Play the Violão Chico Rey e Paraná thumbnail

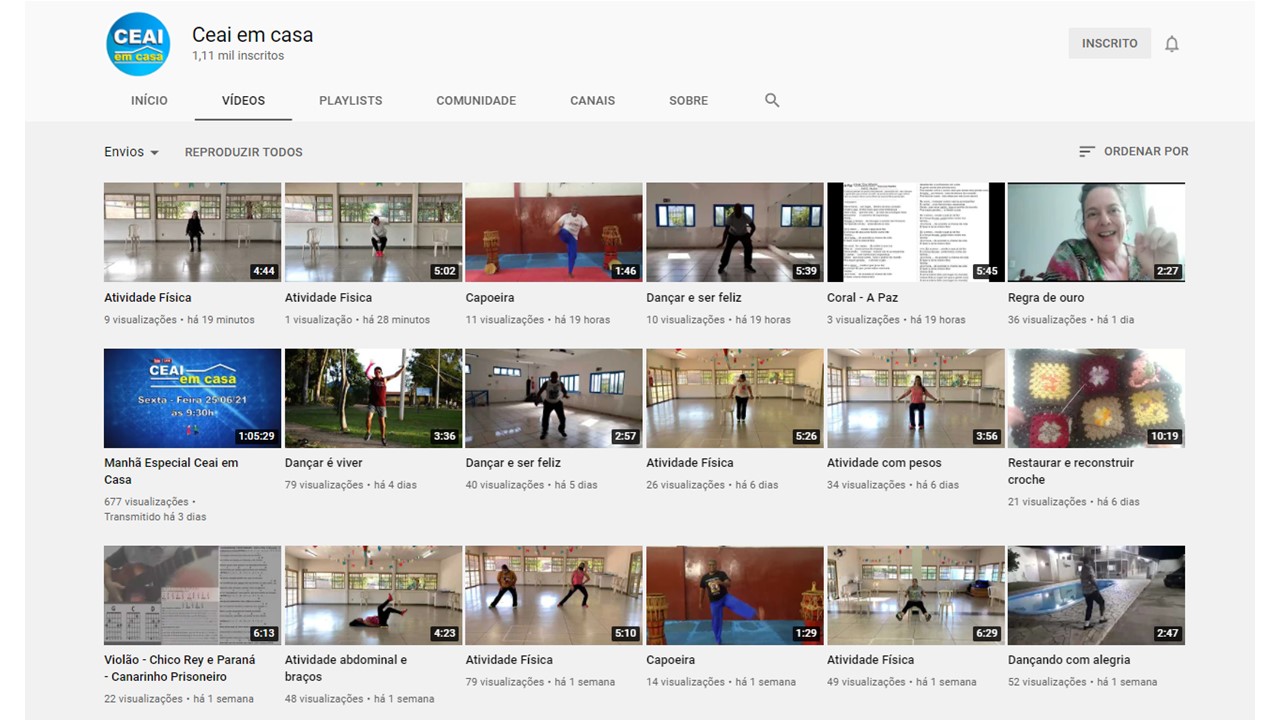(x=193, y=595)
